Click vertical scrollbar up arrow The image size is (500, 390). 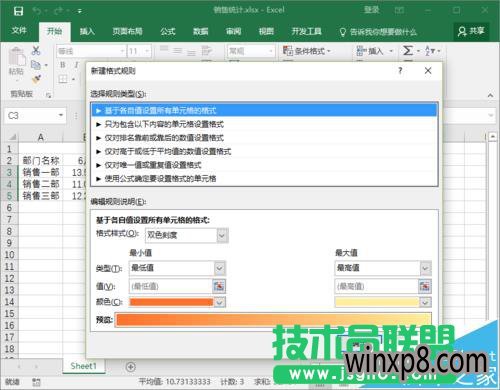(493, 136)
